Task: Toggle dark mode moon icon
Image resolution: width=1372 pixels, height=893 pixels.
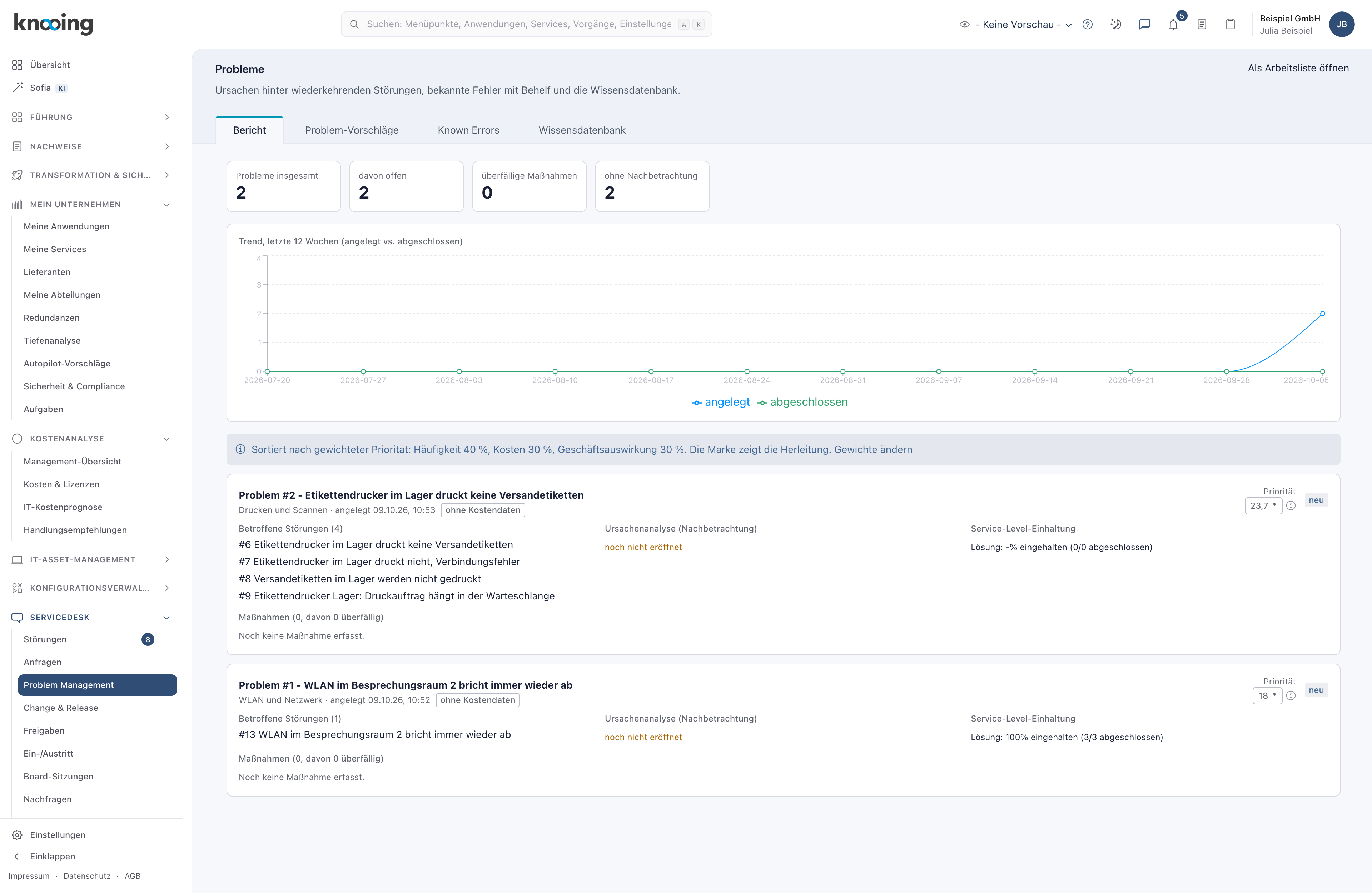Action: (x=1116, y=24)
